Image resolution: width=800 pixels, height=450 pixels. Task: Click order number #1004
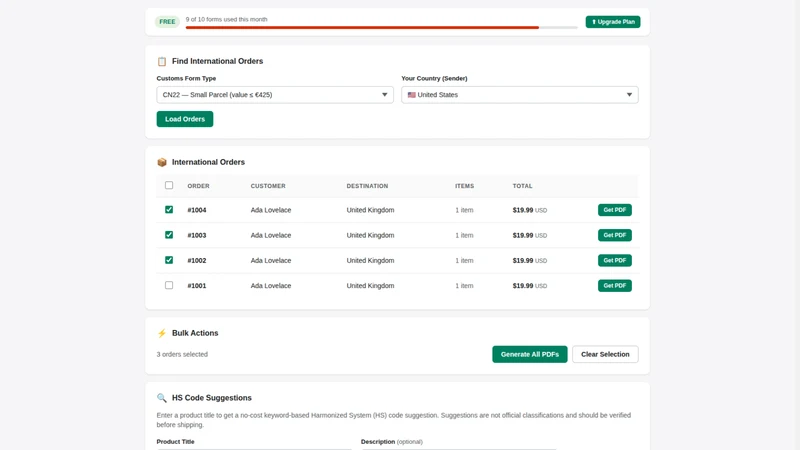click(x=197, y=210)
